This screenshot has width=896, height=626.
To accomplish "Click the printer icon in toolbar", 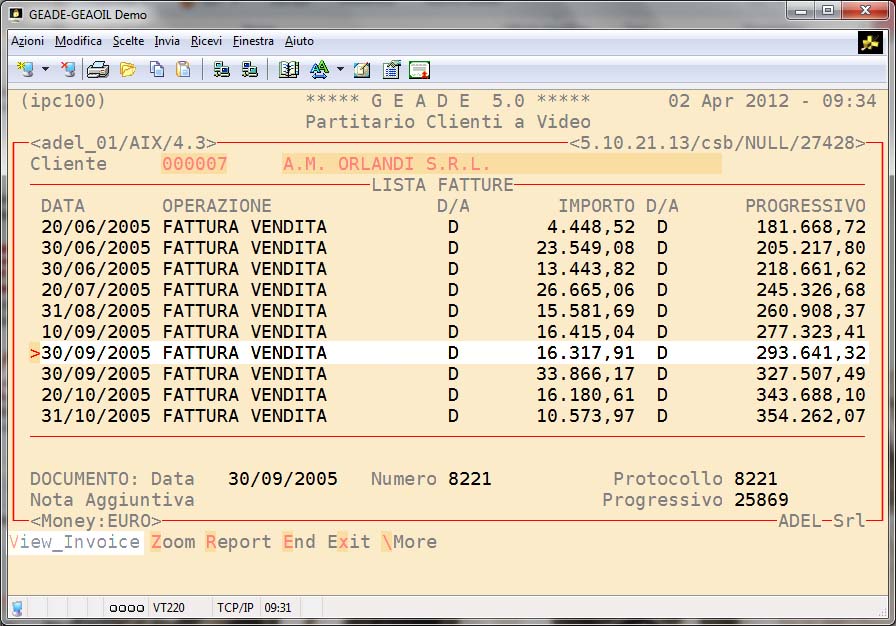I will pos(97,70).
